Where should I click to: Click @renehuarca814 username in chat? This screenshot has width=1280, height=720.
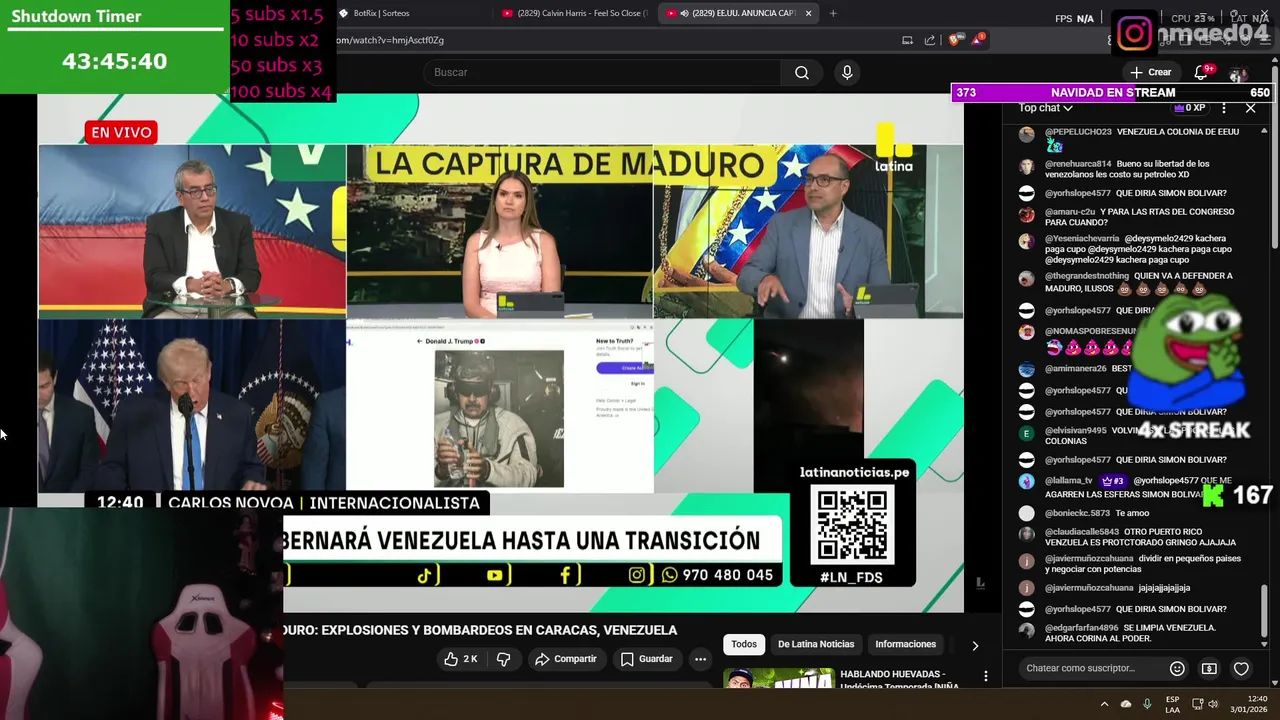(x=1078, y=164)
